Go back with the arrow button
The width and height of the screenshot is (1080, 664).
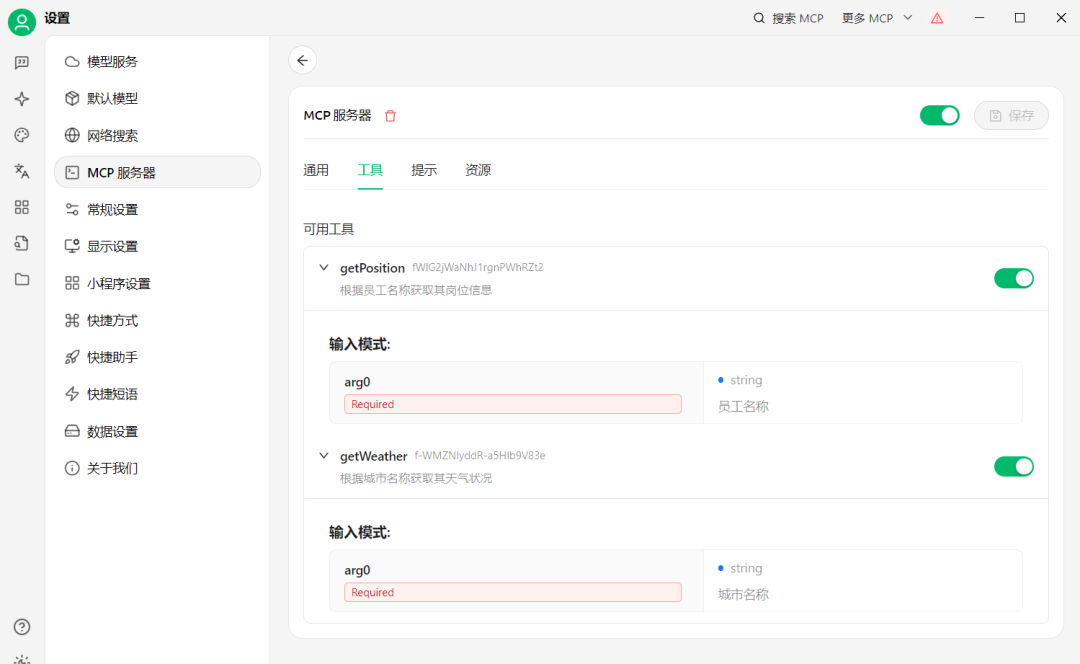[302, 60]
